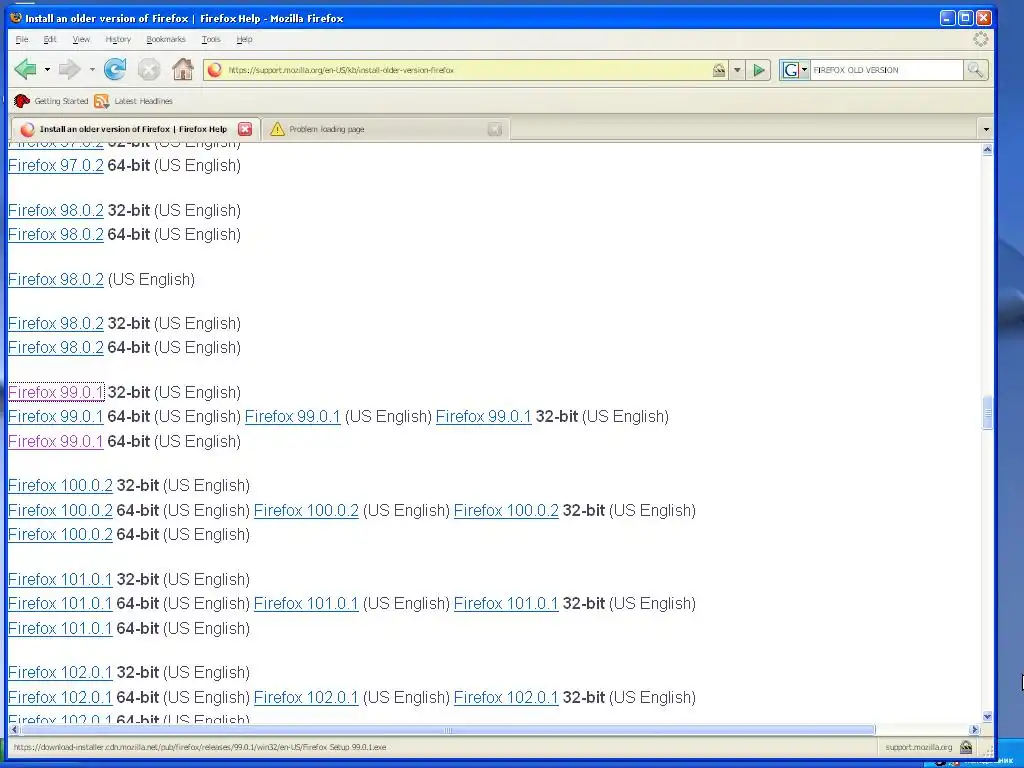Reload the page with the Reload icon
This screenshot has width=1024, height=768.
click(x=115, y=69)
